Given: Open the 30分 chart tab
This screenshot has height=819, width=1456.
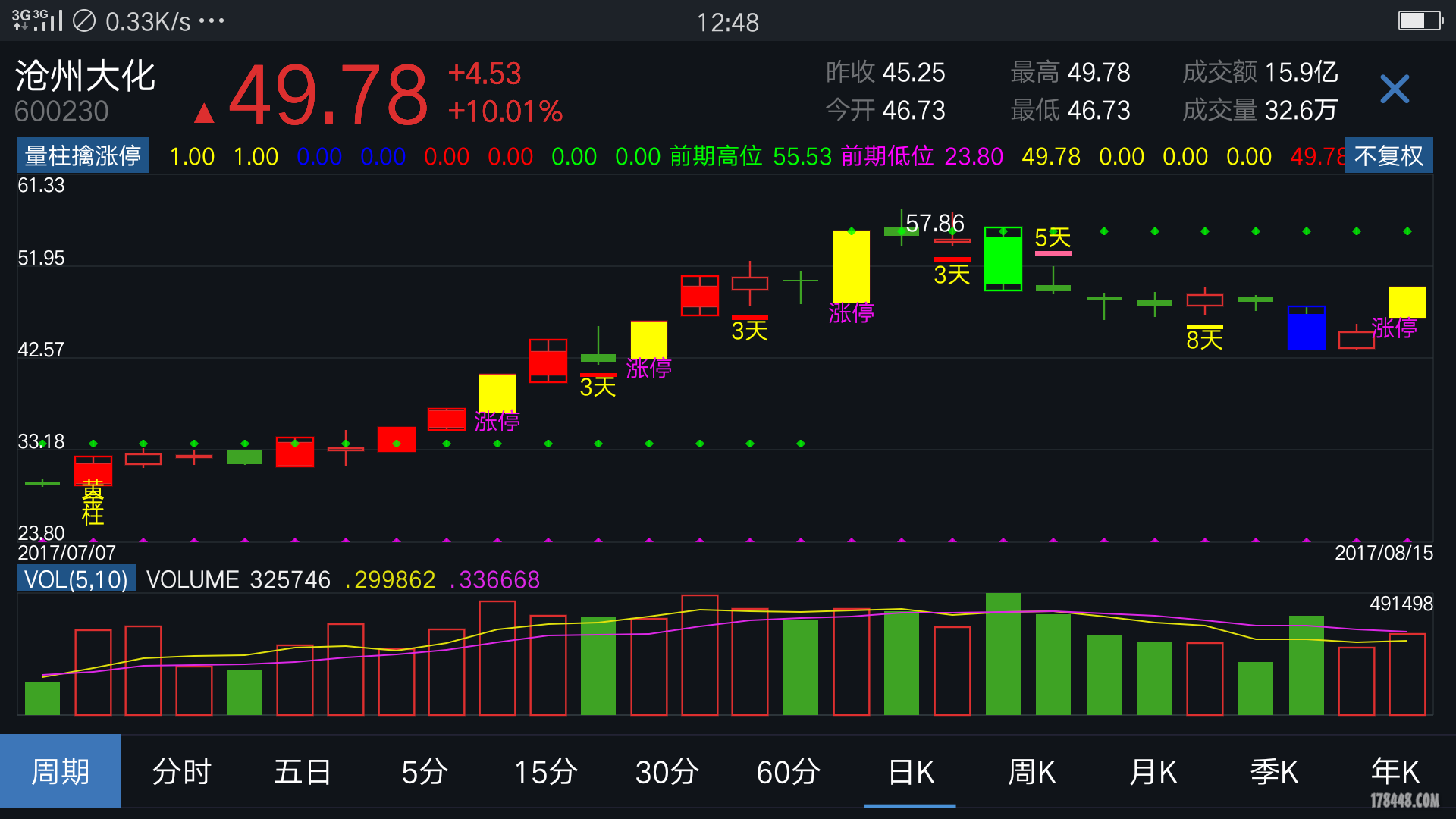Looking at the screenshot, I should pos(667,771).
